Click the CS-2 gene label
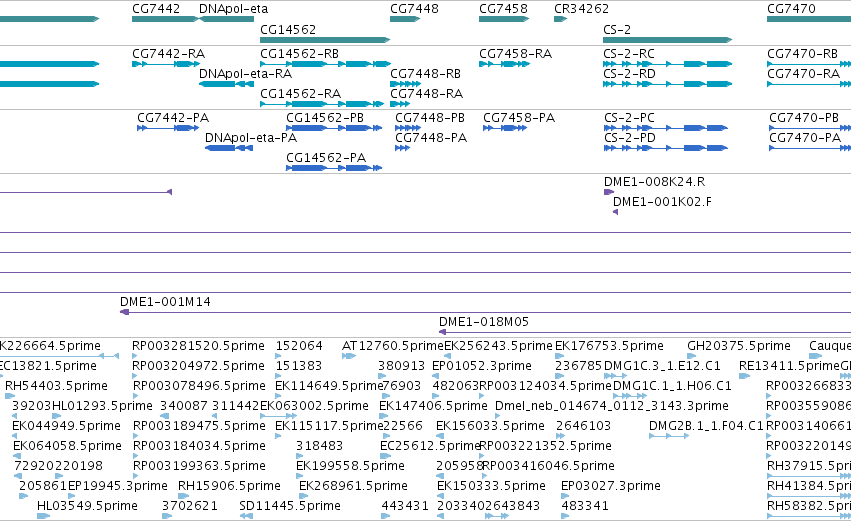 coord(617,29)
